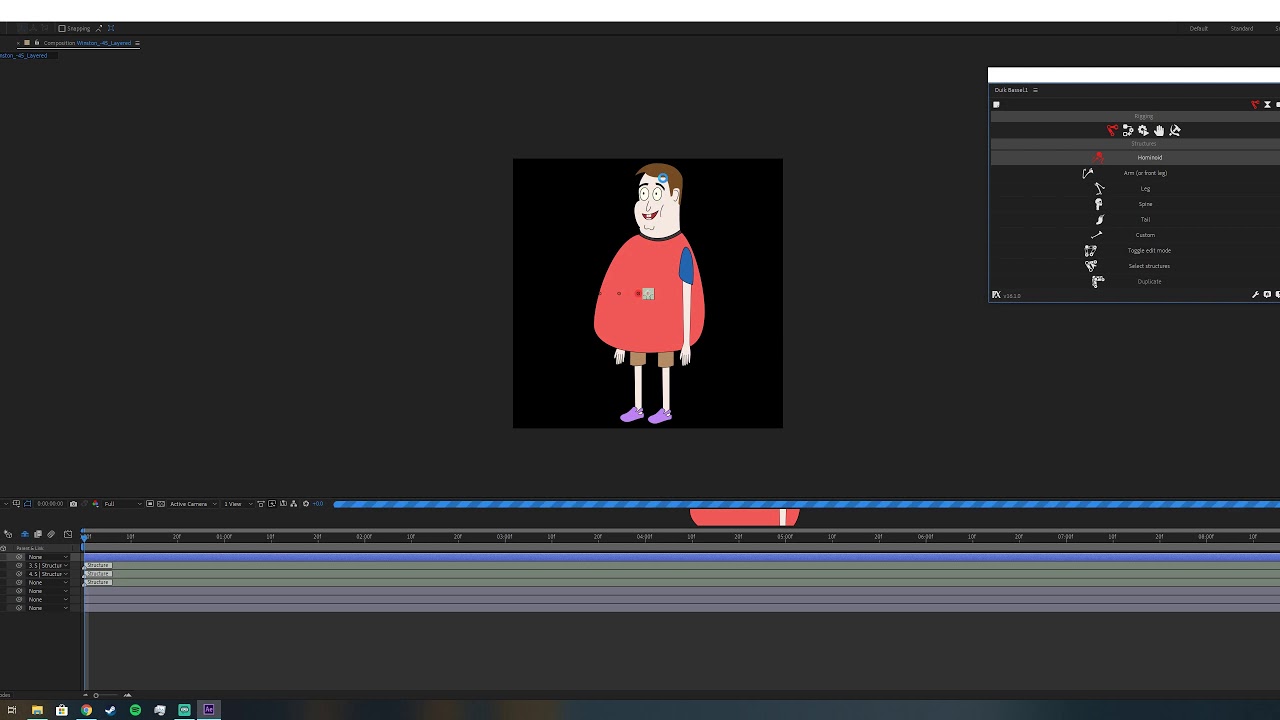Enable the Snapping checkbox
Image resolution: width=1280 pixels, height=720 pixels.
61,28
